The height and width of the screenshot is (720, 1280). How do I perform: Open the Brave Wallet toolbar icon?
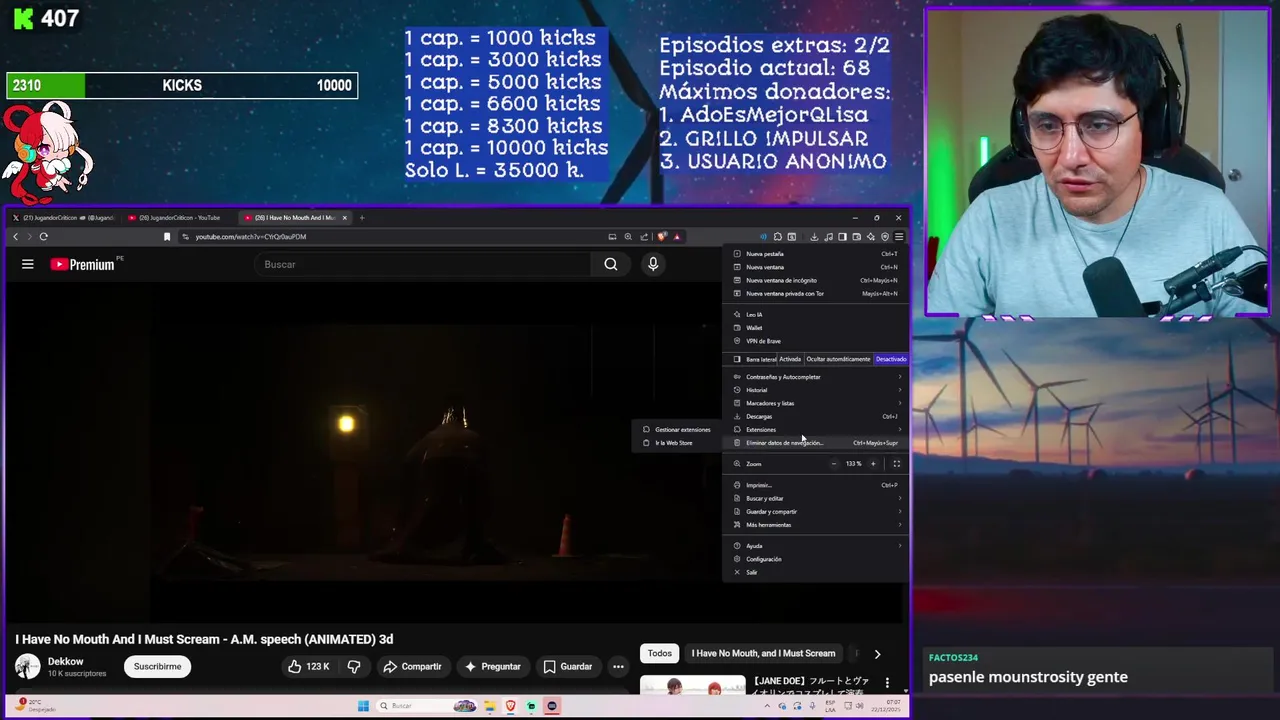(857, 237)
